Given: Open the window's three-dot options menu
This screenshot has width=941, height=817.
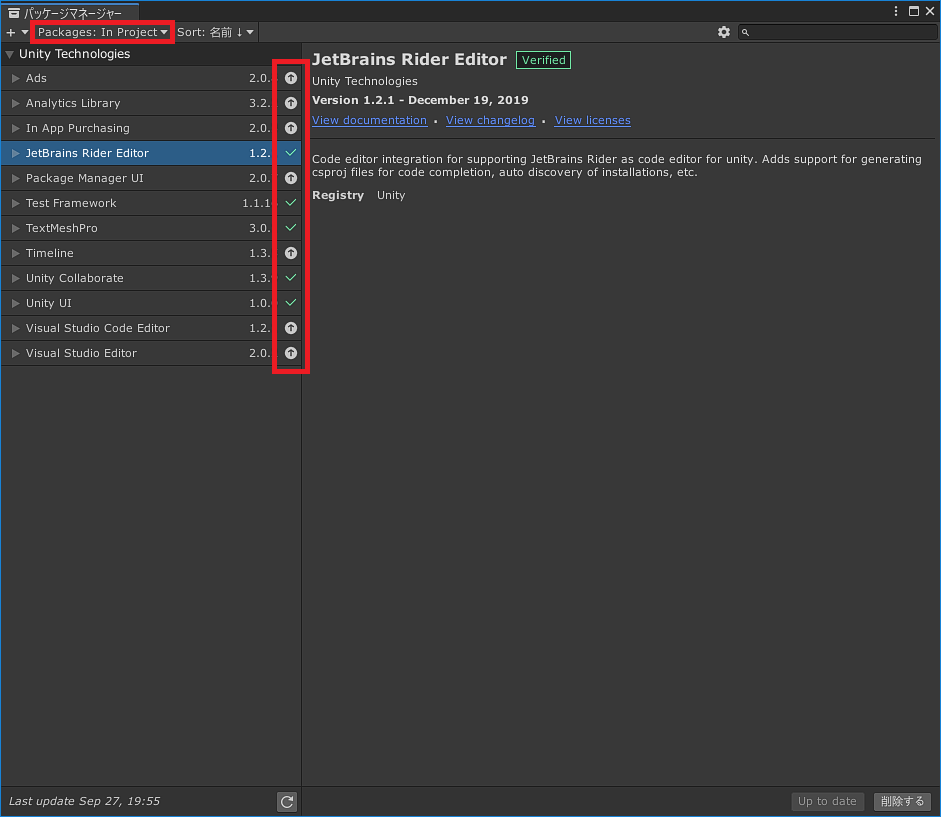Looking at the screenshot, I should point(895,11).
